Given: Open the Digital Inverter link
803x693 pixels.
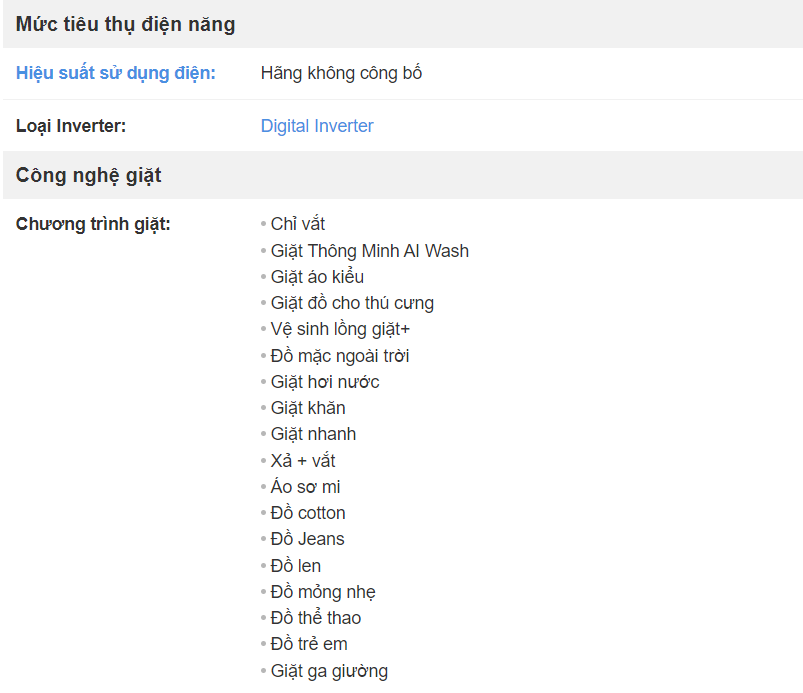Looking at the screenshot, I should click(317, 126).
